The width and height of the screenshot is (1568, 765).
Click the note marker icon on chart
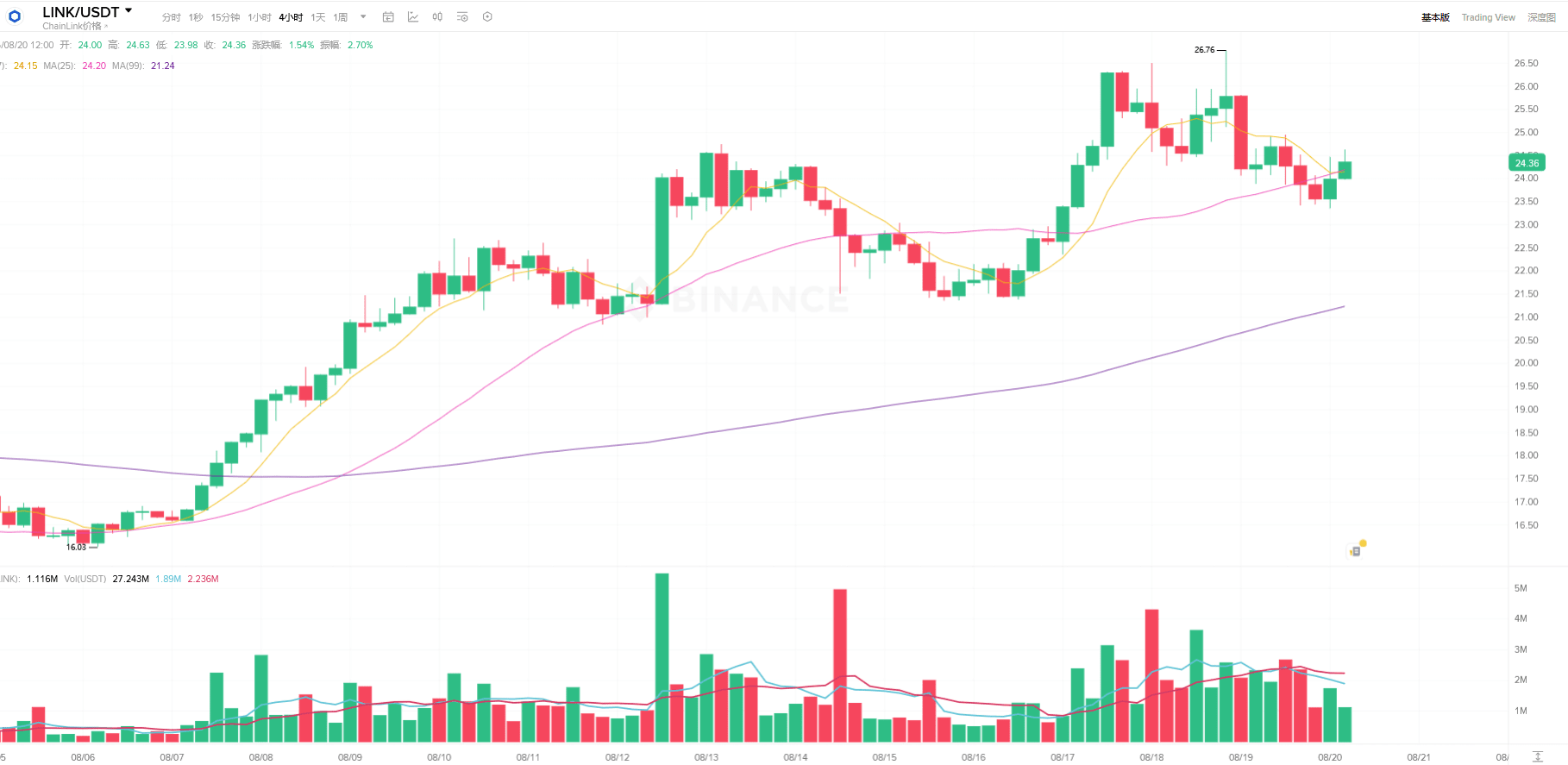point(1355,550)
